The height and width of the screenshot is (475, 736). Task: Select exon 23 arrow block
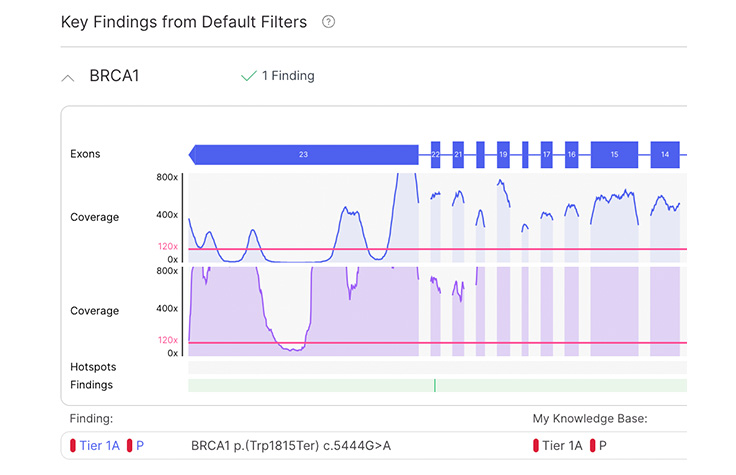click(x=303, y=154)
